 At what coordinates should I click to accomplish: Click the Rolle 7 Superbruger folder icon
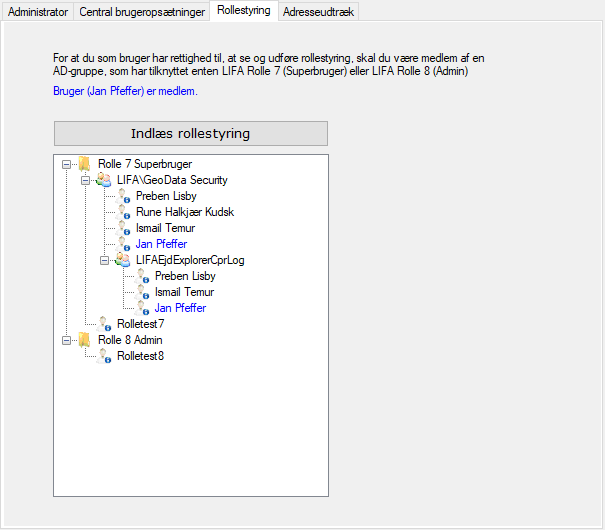pyautogui.click(x=85, y=164)
